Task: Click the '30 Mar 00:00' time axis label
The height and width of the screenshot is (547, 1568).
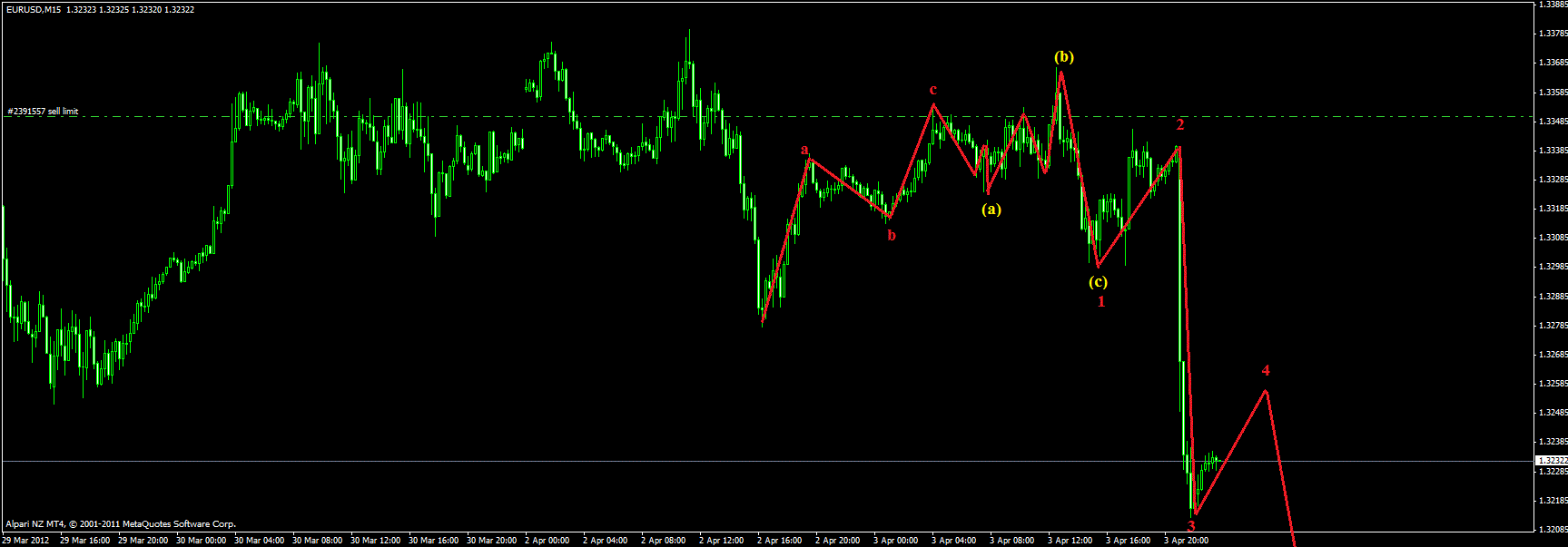Action: pos(202,541)
